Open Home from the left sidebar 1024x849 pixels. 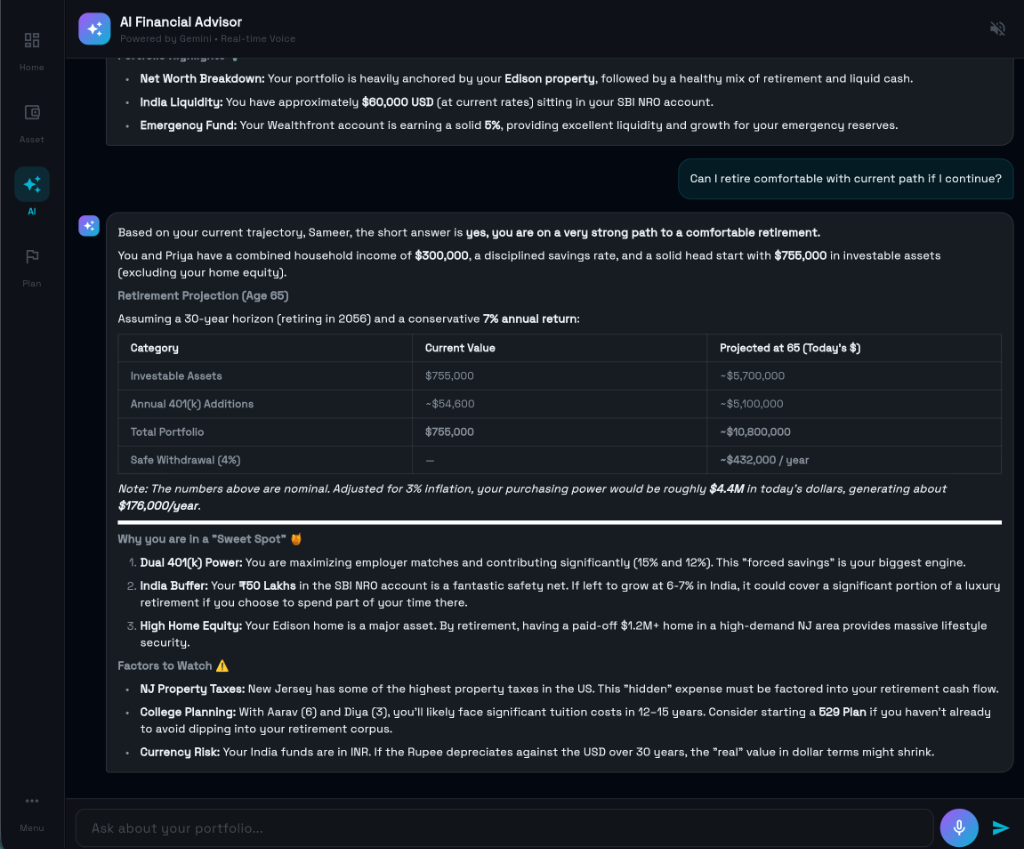click(31, 47)
